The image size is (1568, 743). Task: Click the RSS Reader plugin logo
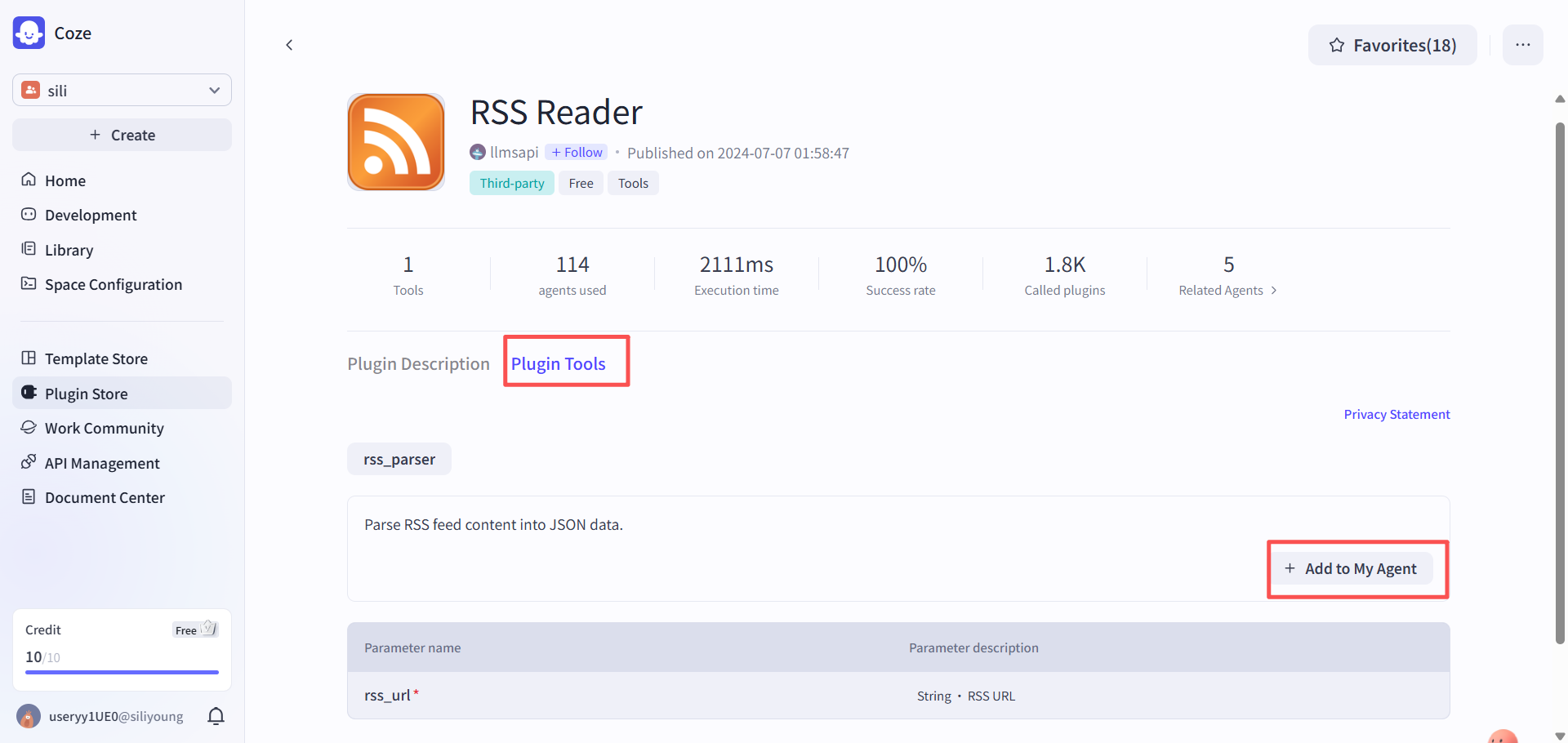point(396,142)
